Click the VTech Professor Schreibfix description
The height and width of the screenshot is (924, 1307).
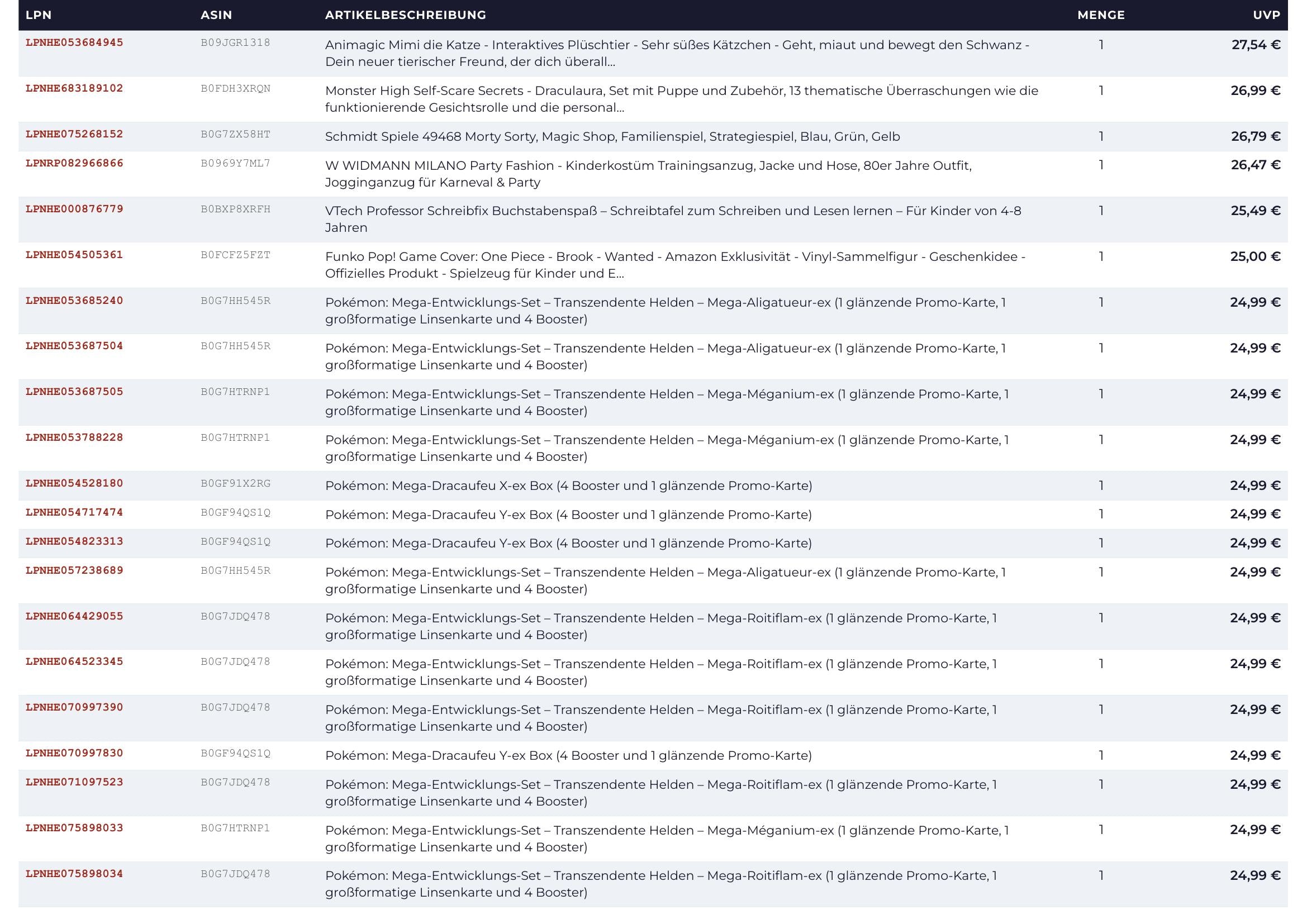673,219
